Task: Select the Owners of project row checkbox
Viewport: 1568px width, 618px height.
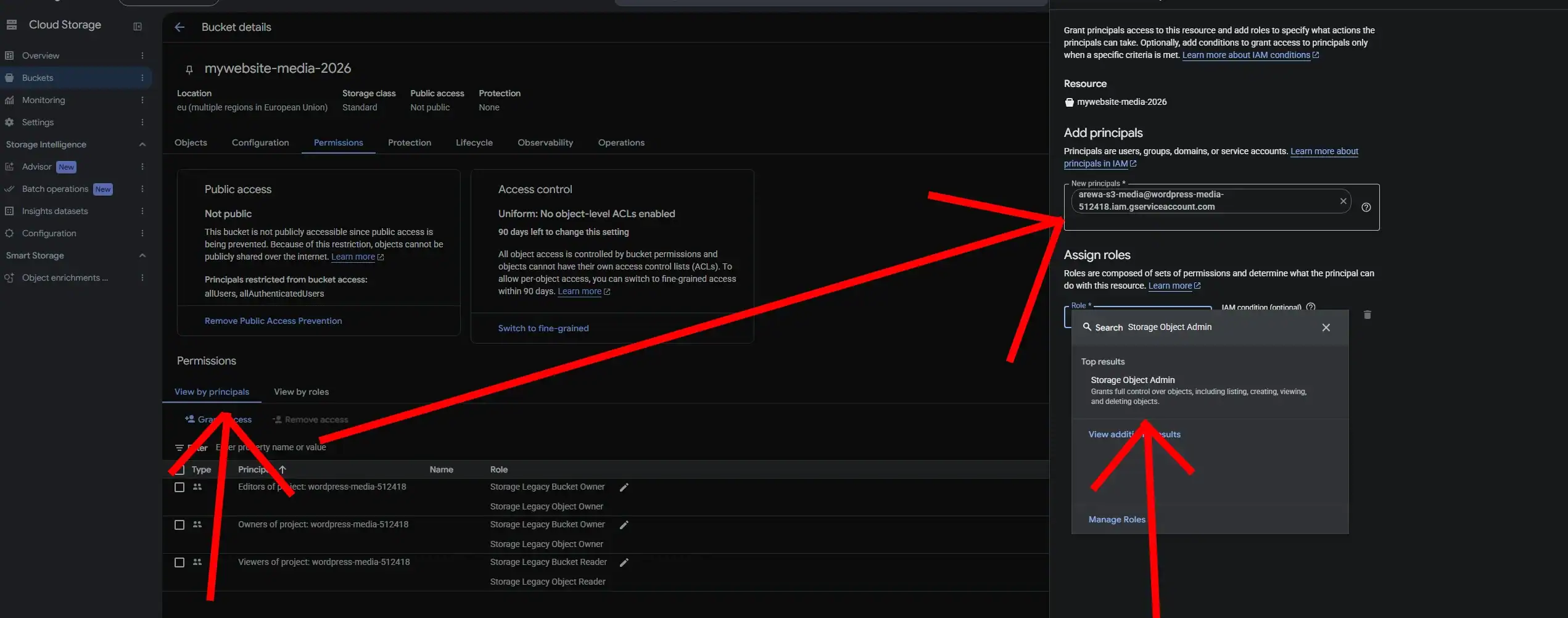Action: click(x=179, y=525)
